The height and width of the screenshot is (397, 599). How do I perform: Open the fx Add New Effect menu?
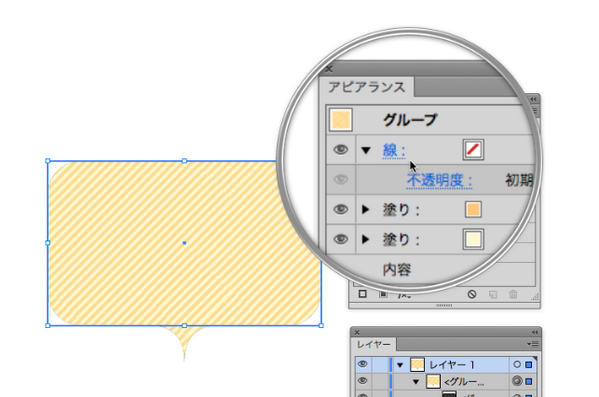(404, 295)
